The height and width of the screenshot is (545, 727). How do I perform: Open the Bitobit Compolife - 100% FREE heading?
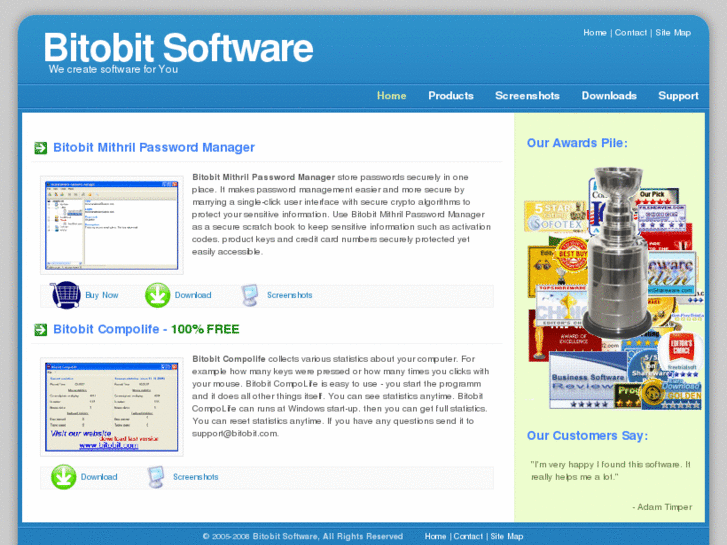click(x=146, y=329)
